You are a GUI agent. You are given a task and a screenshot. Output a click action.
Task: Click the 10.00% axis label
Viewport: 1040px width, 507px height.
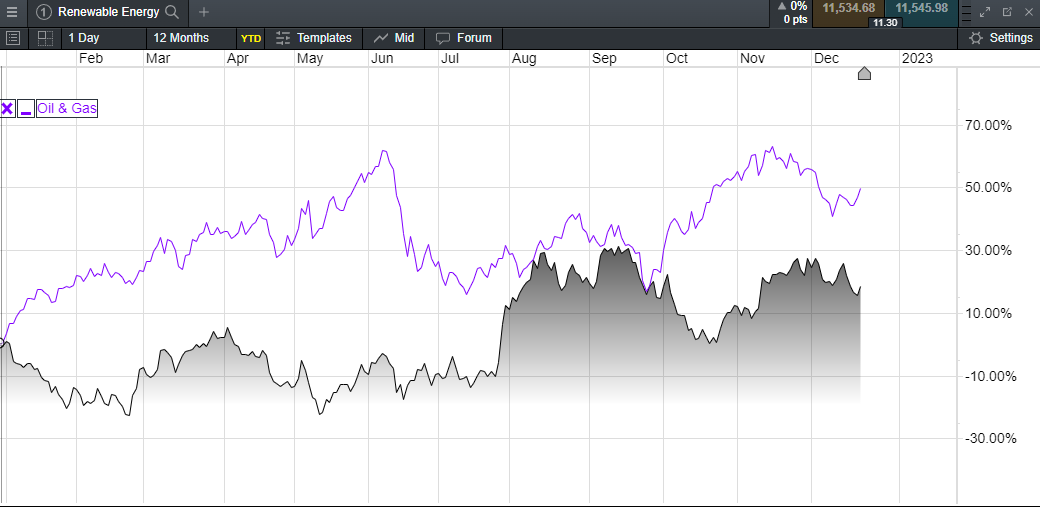pyautogui.click(x=988, y=313)
